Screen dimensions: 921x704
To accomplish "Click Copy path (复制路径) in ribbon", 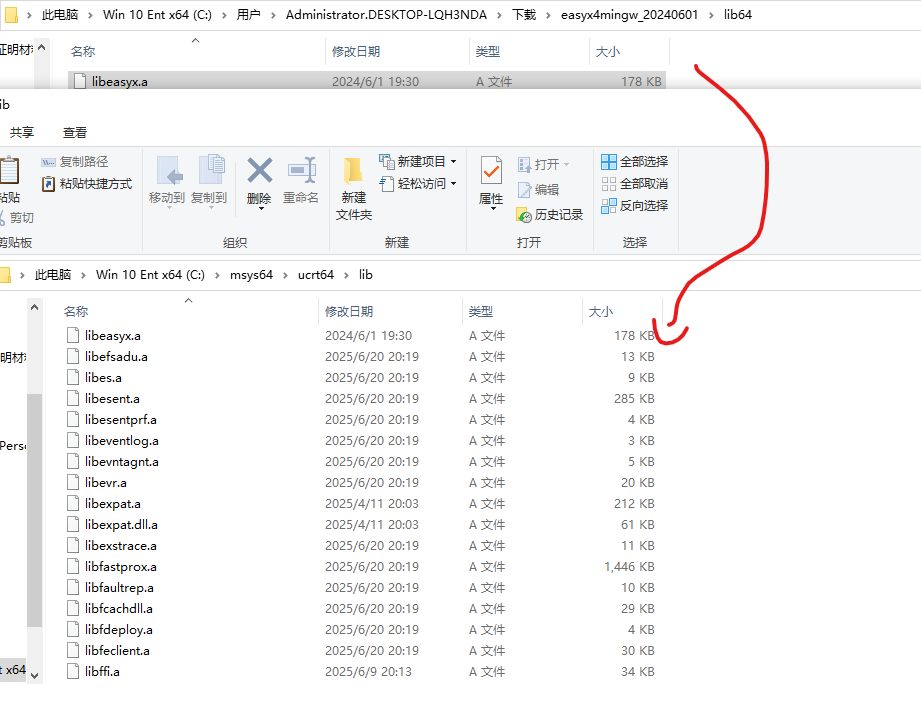I will click(75, 161).
